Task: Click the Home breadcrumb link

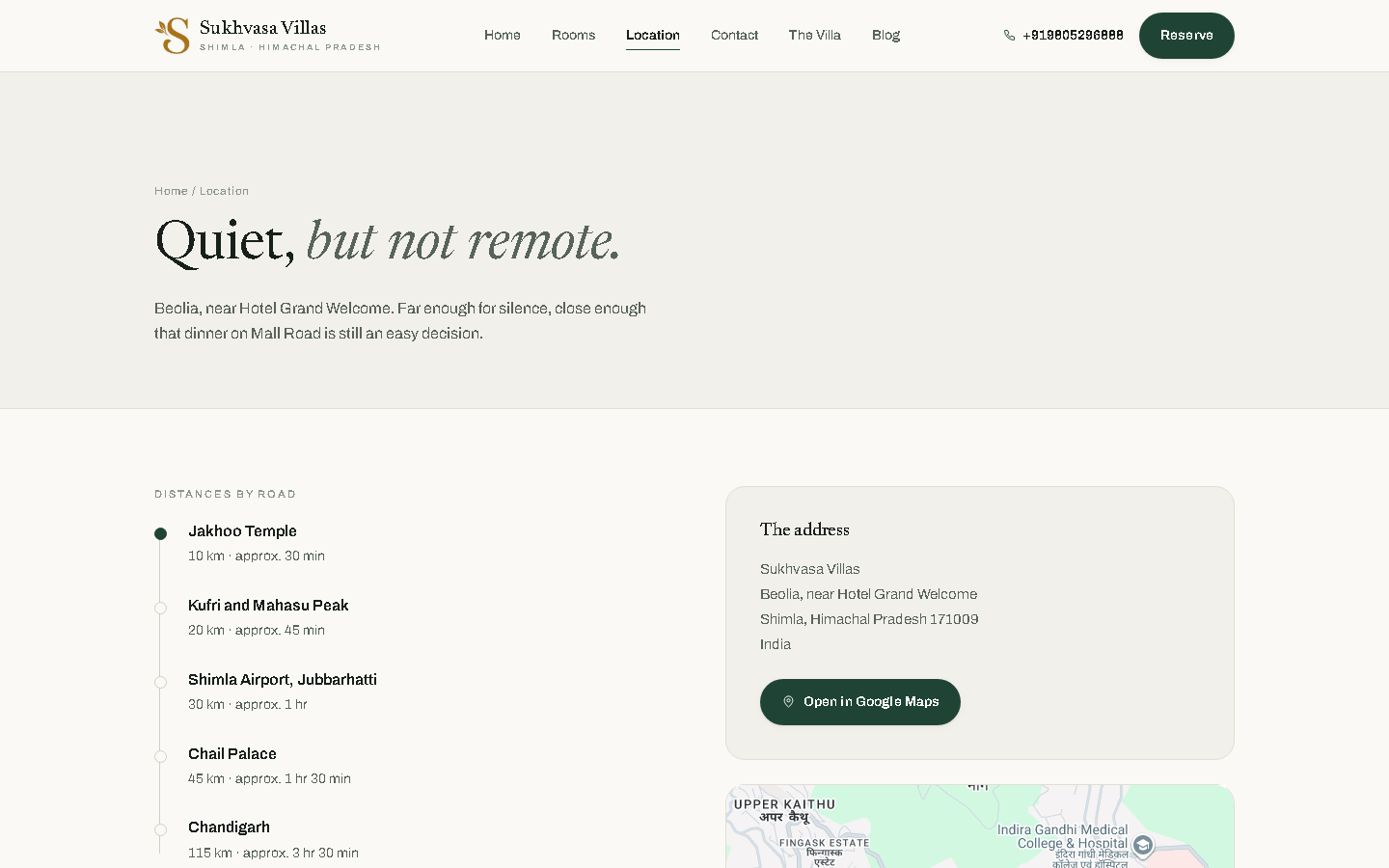Action: [171, 191]
